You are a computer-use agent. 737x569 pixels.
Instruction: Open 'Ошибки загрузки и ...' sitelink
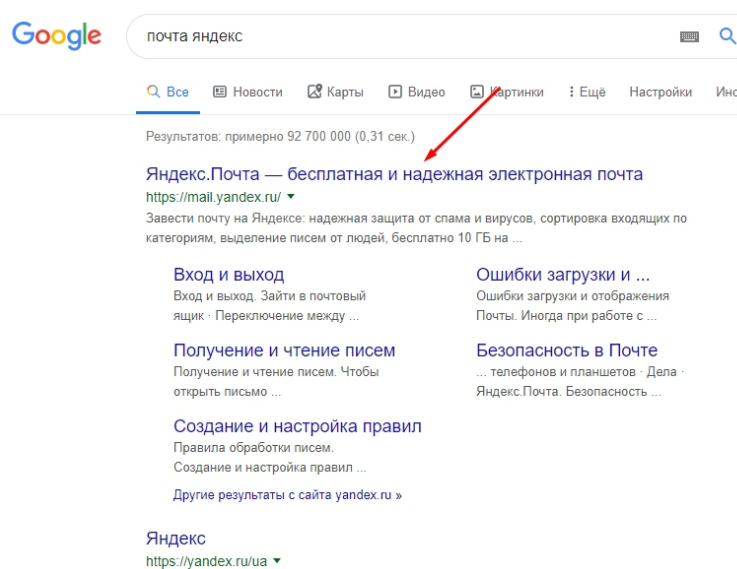coord(563,274)
